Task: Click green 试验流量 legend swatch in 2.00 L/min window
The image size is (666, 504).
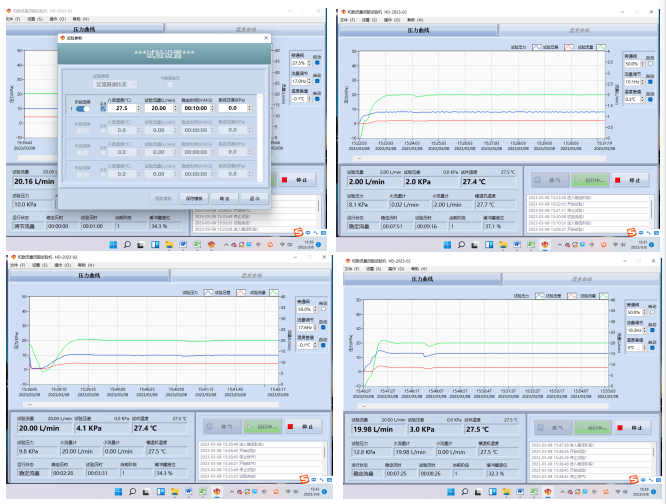Action: (x=601, y=47)
